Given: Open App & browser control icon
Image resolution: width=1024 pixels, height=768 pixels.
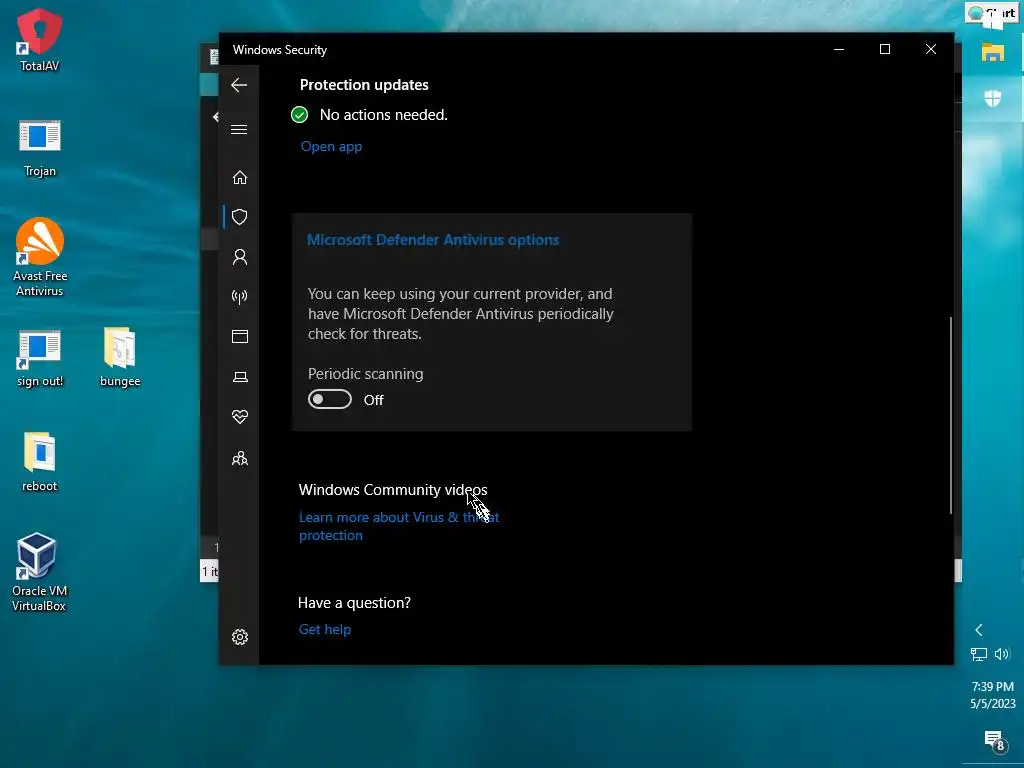Looking at the screenshot, I should click(x=240, y=336).
